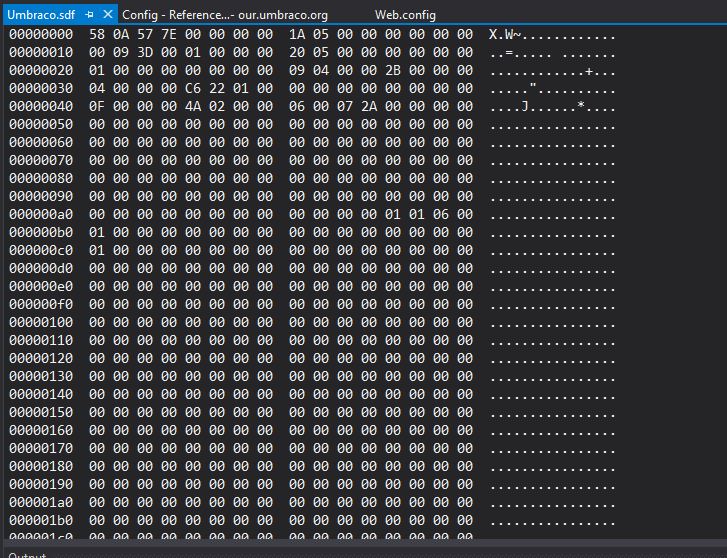This screenshot has width=727, height=558.
Task: Click first byte 58 at offset 00000000
Action: pyautogui.click(x=97, y=34)
